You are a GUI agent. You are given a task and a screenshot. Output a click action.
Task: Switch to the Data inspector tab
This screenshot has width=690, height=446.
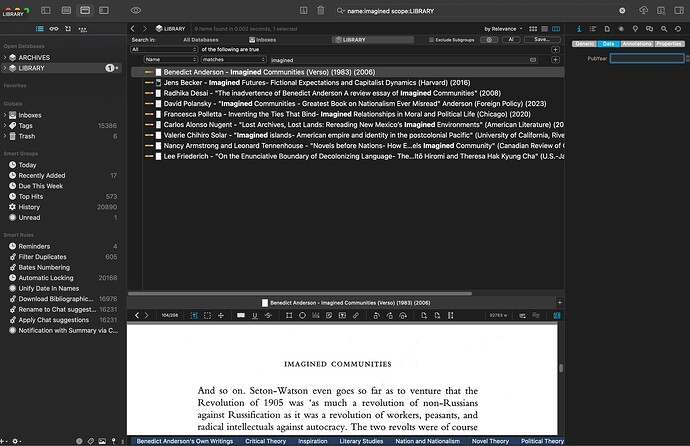pos(609,44)
